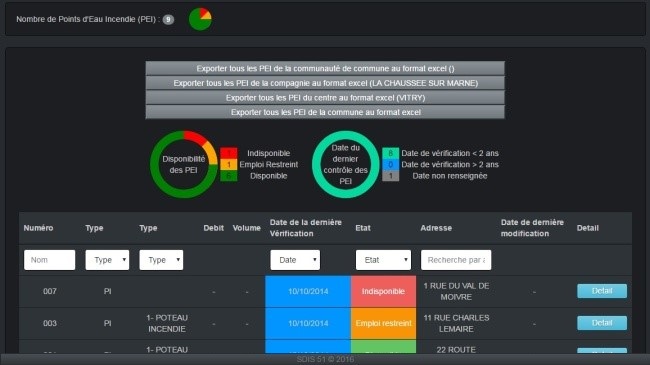Screen dimensions: 650x365
Task: Click the Disponible legend label
Action: pos(269,176)
